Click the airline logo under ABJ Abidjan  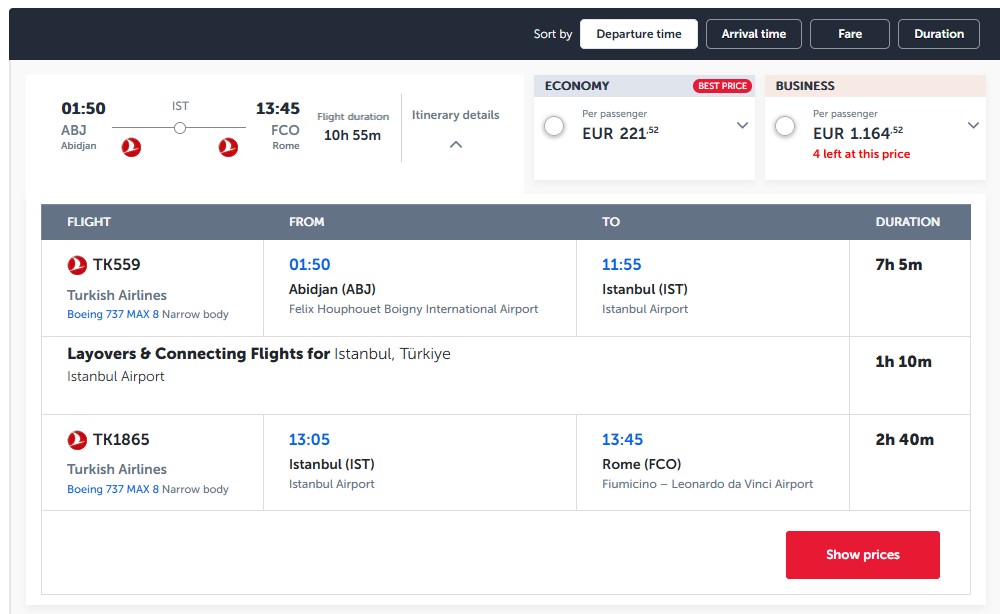131,147
